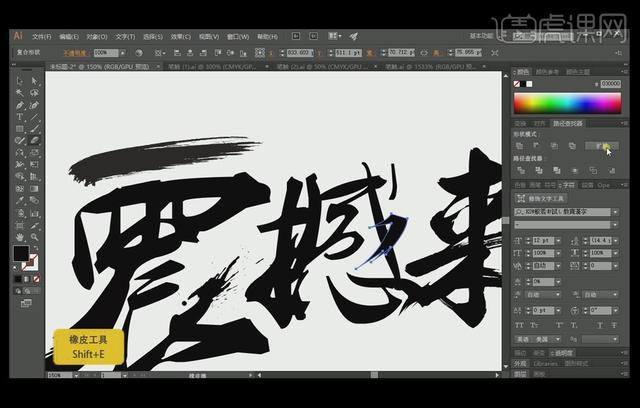
Task: Click the Divide pathfinder icon
Action: (520, 170)
